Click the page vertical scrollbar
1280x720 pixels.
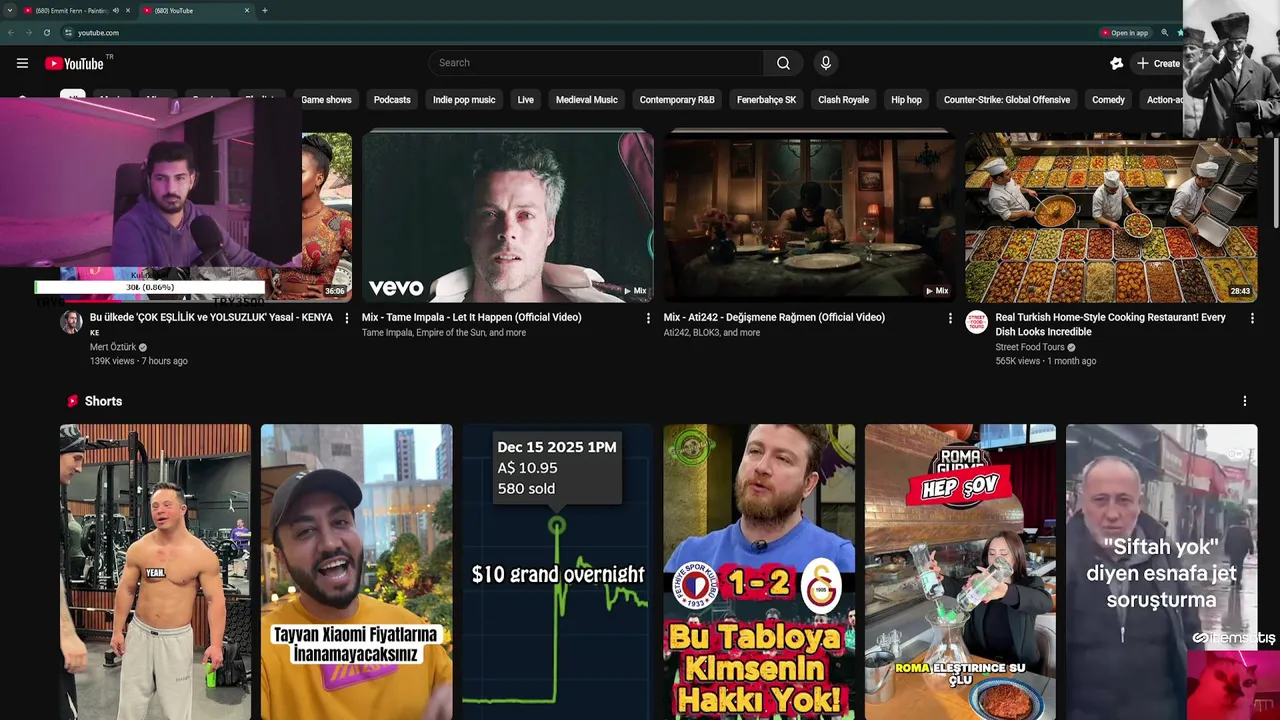(x=1275, y=183)
